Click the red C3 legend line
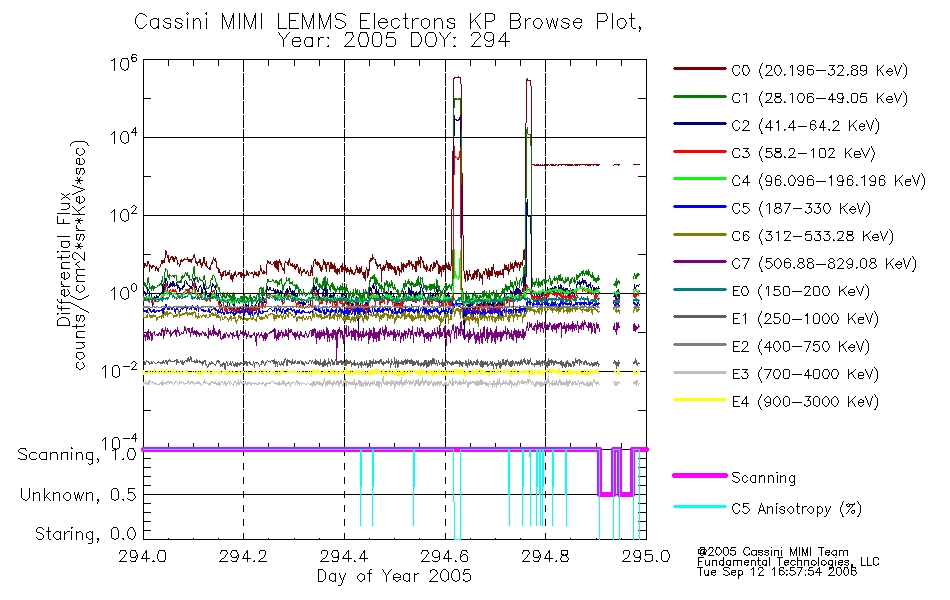The height and width of the screenshot is (600, 950). tap(699, 152)
